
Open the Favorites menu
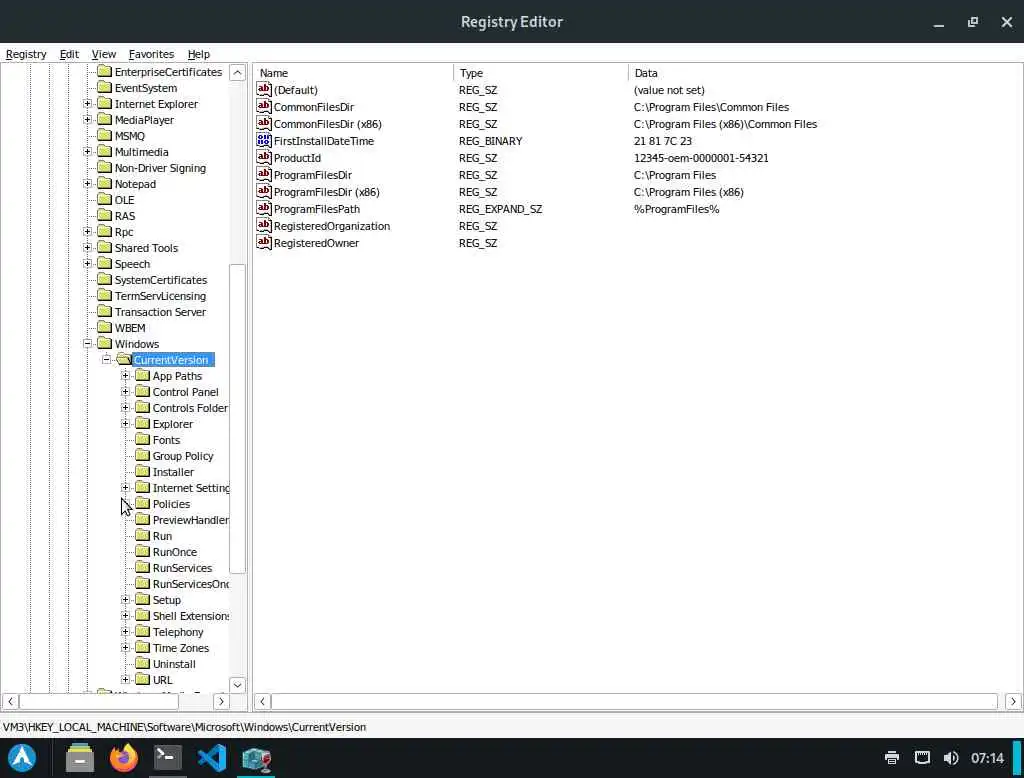coord(152,54)
